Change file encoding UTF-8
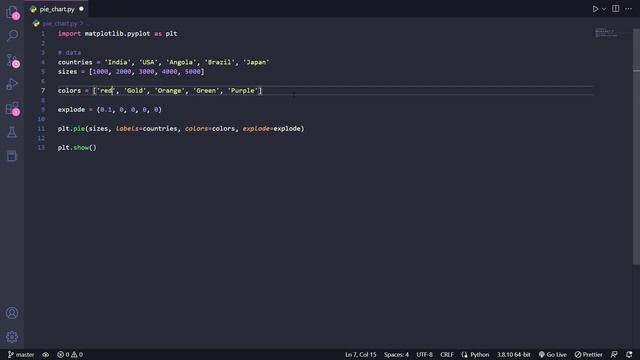 tap(424, 355)
